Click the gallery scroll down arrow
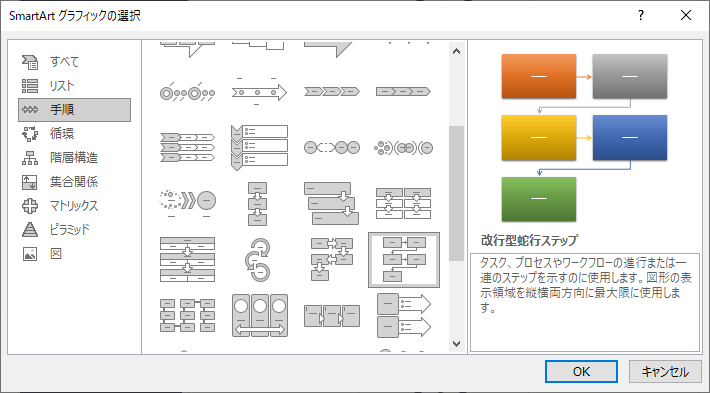 click(456, 344)
